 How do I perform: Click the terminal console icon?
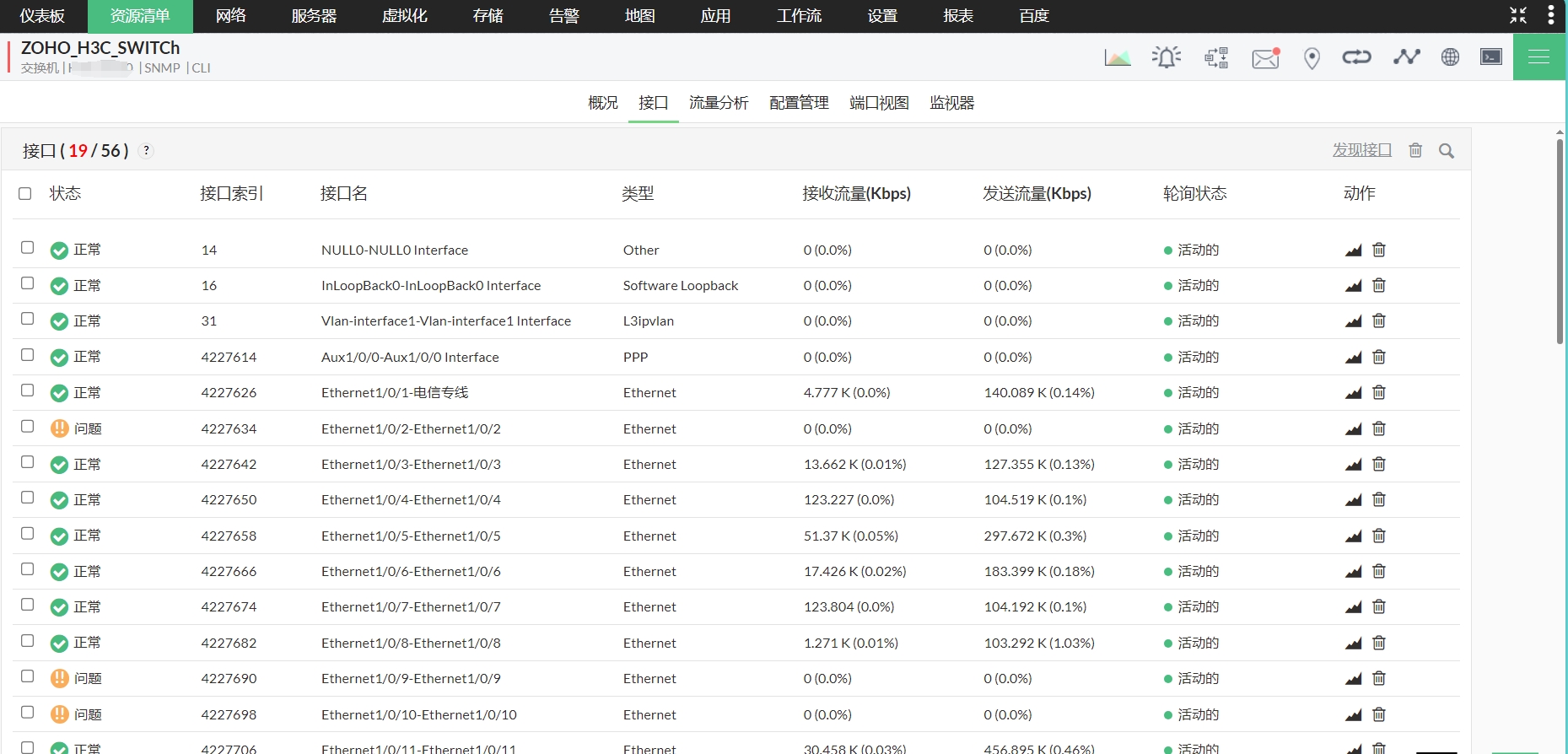click(1490, 57)
